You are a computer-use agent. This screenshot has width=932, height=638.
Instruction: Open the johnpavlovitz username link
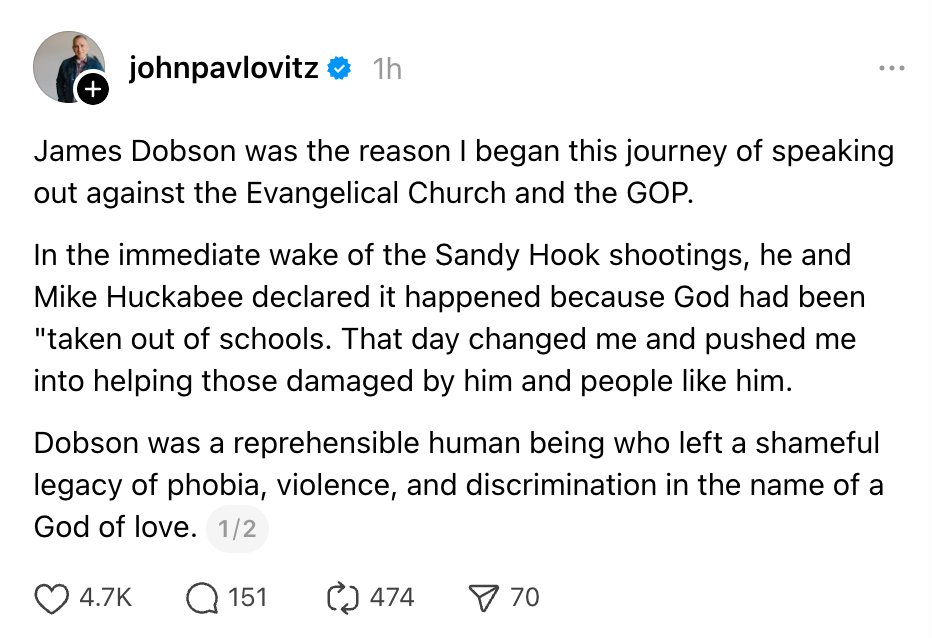point(222,68)
